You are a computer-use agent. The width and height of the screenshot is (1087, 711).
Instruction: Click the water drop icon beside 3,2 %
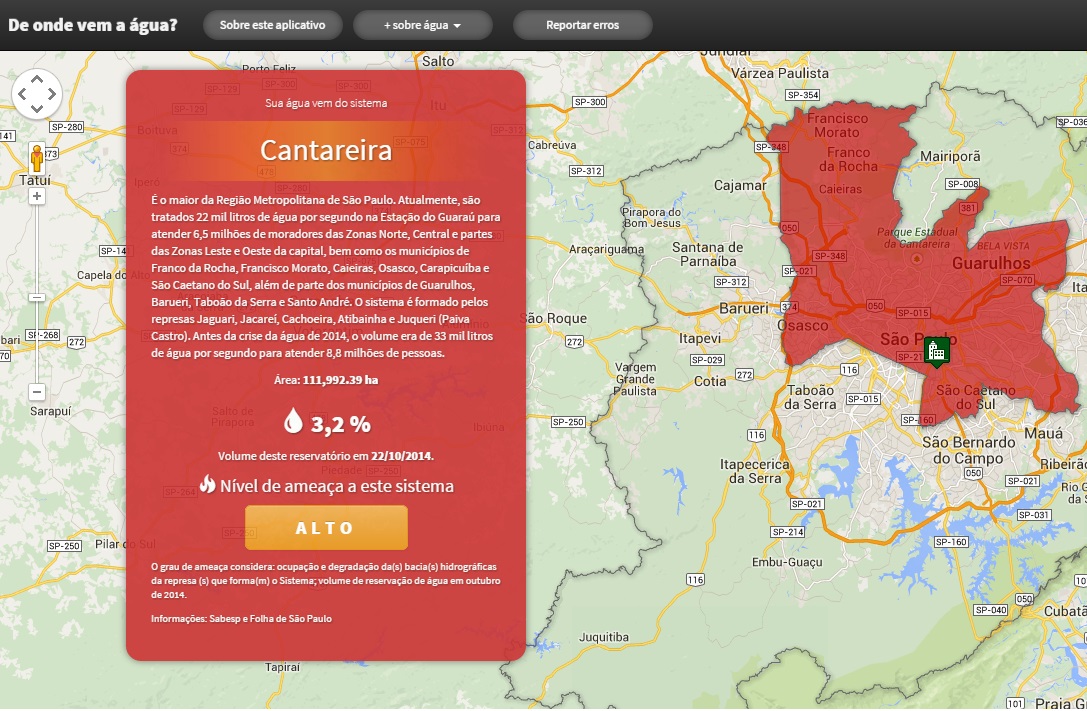coord(293,421)
